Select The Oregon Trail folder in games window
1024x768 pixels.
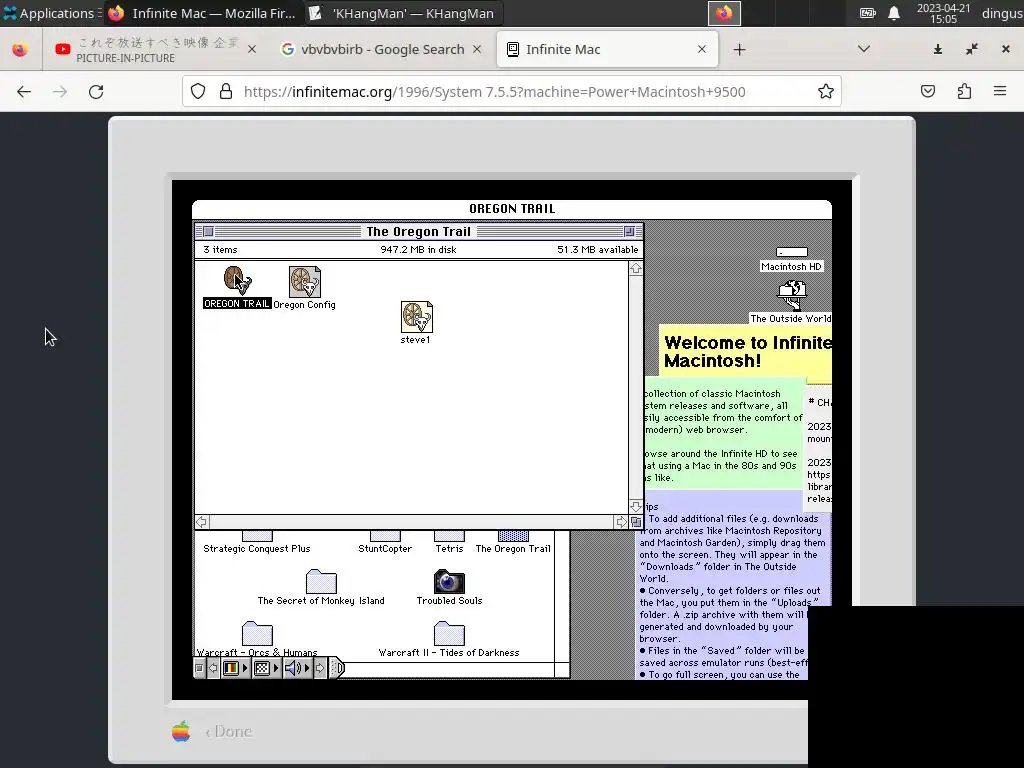pyautogui.click(x=513, y=536)
